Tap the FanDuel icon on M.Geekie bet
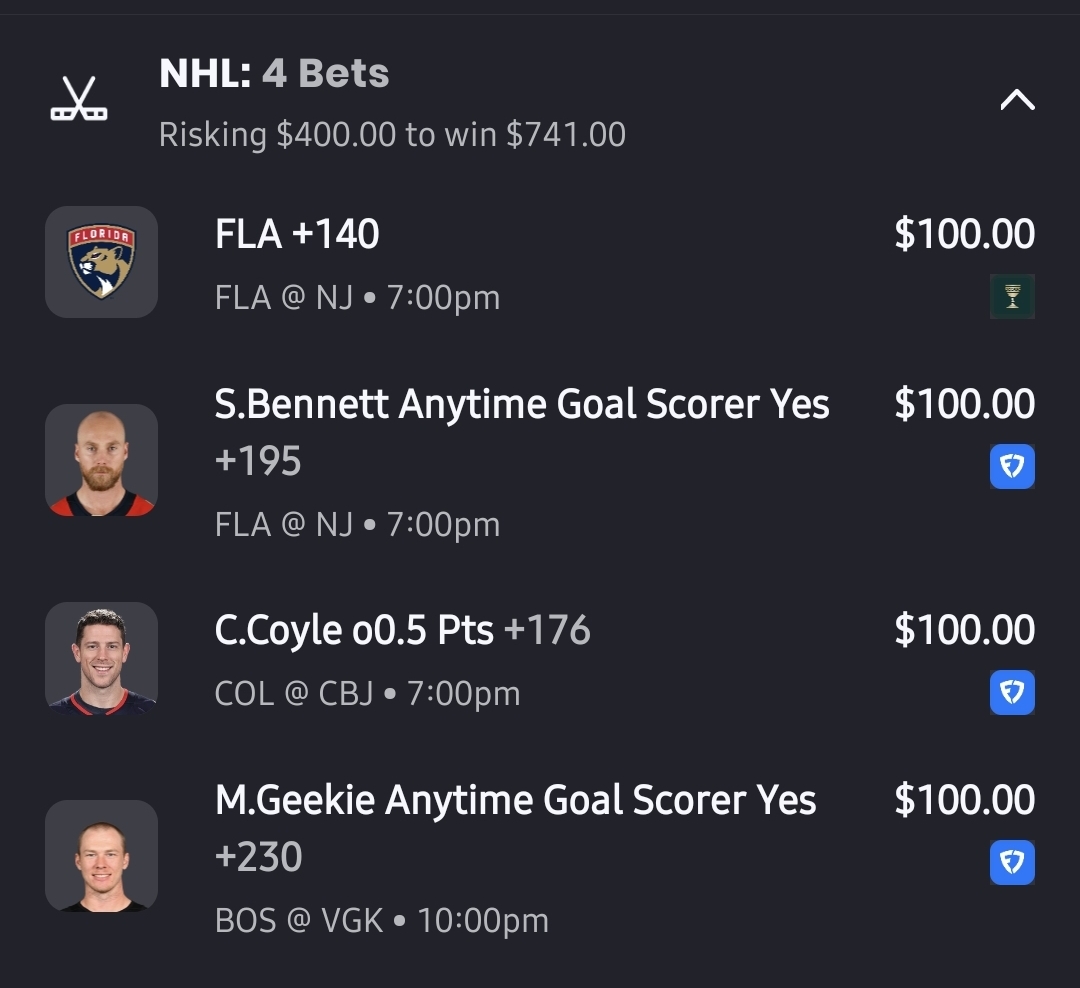Screen dimensions: 1080x988 pyautogui.click(x=1012, y=863)
